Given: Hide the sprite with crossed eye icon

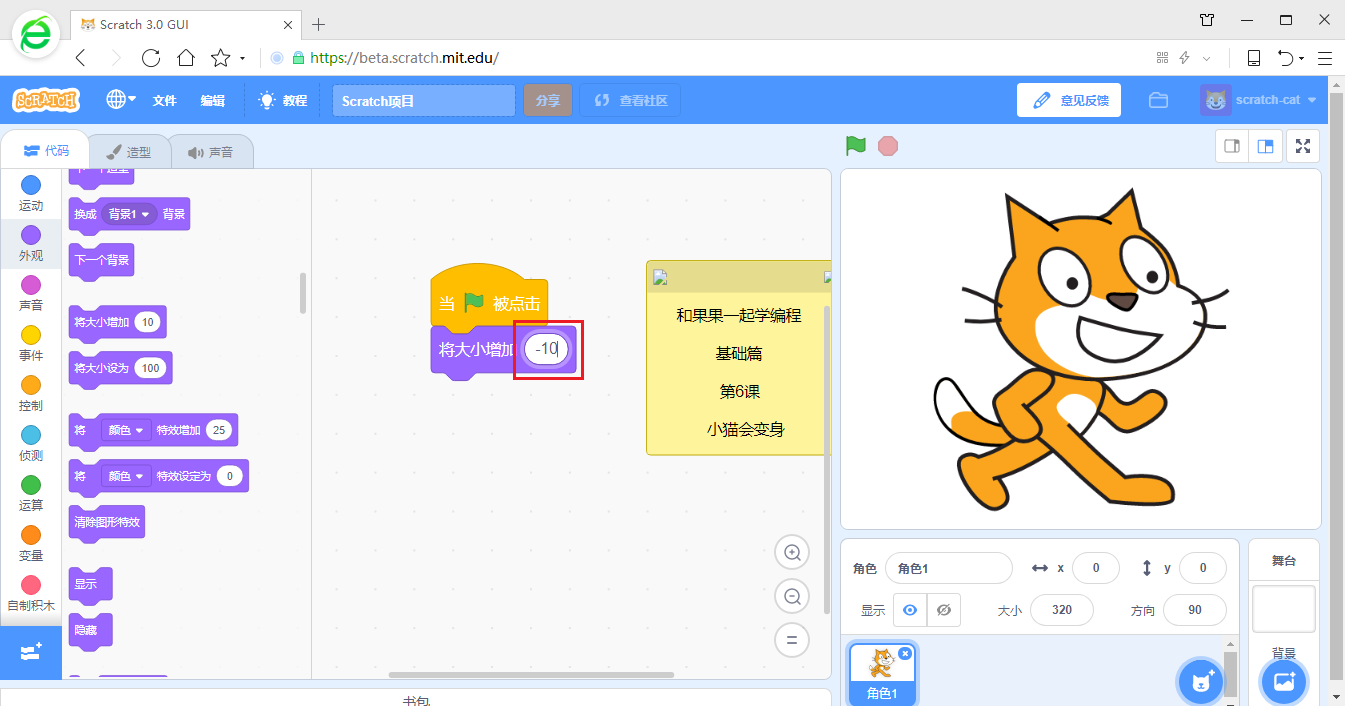Looking at the screenshot, I should (944, 610).
